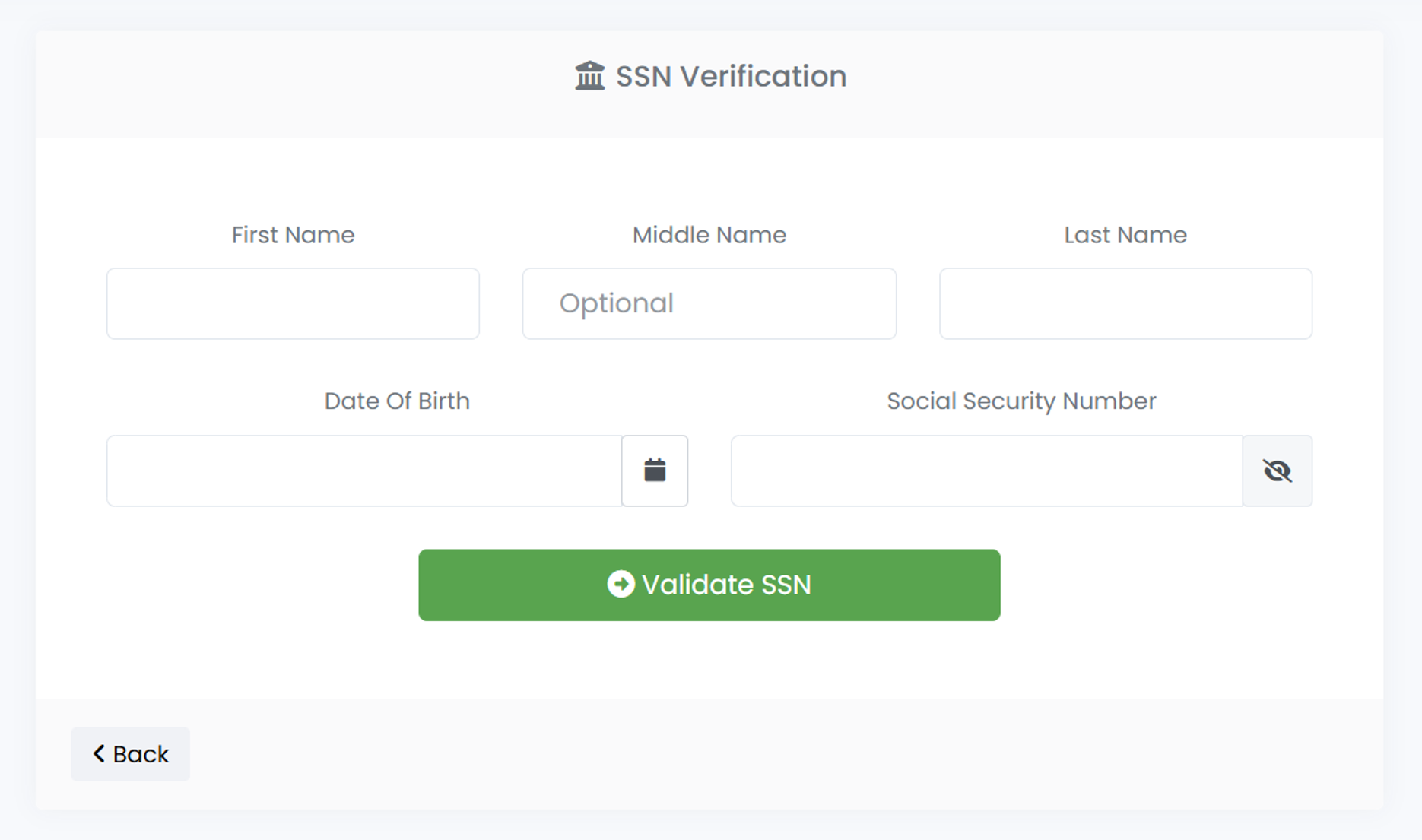
Task: Click the Middle Name field marked Optional
Action: [709, 303]
